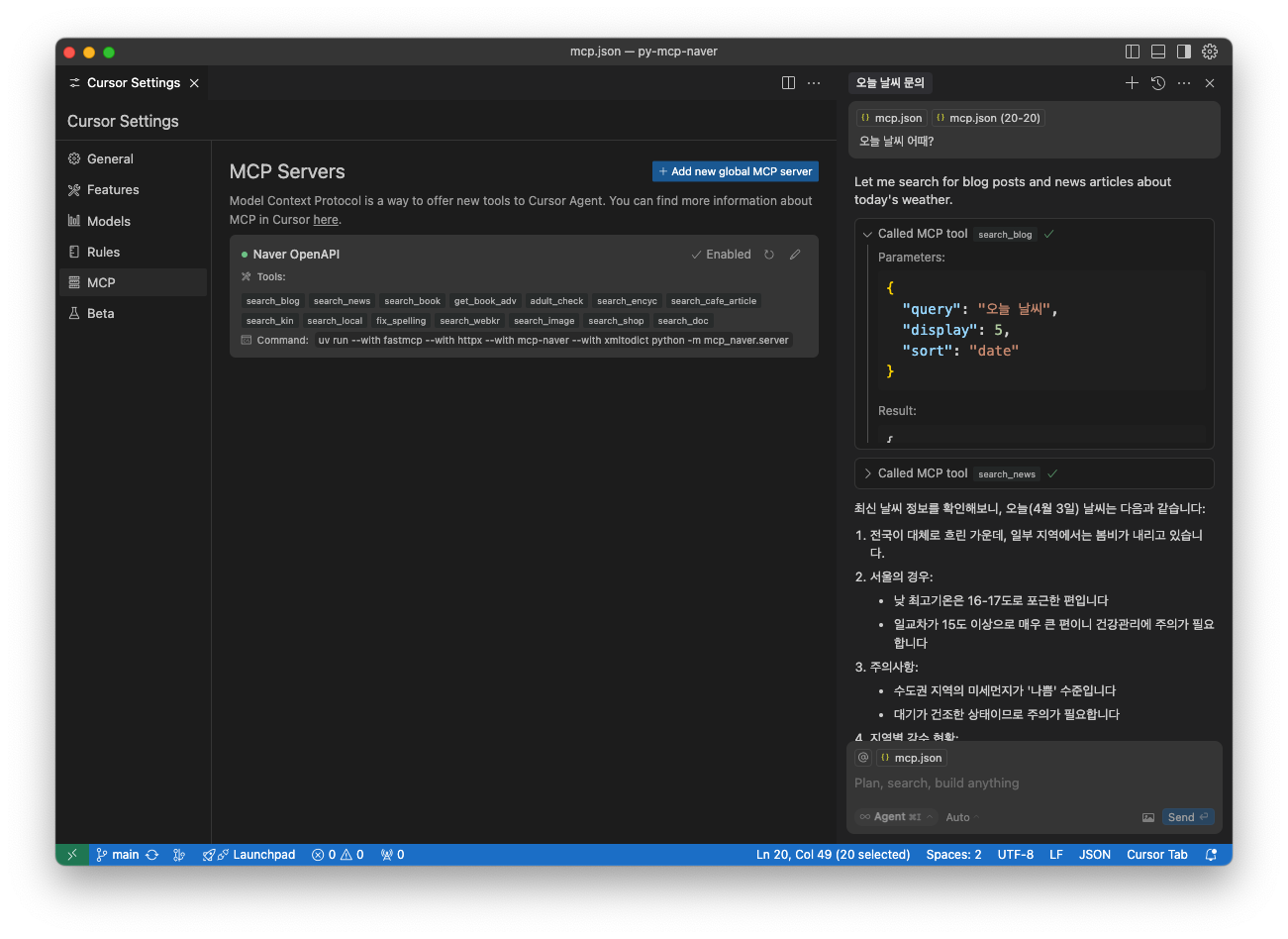Open mcp.json (20-20) context chip
The image size is (1288, 939).
988,118
